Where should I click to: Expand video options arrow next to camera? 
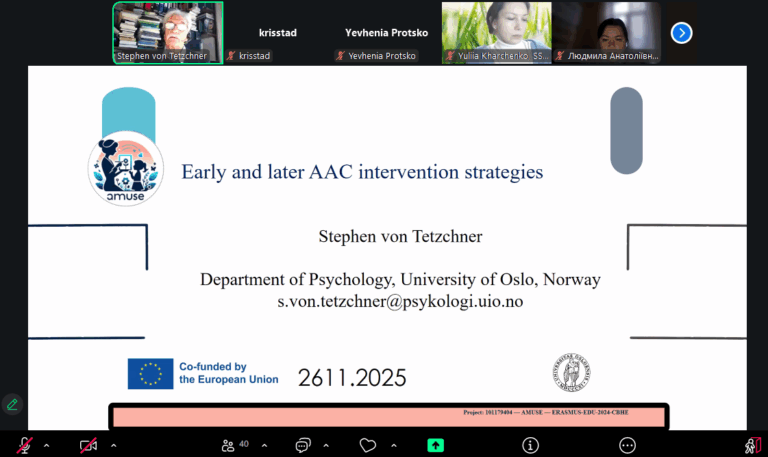(113, 445)
